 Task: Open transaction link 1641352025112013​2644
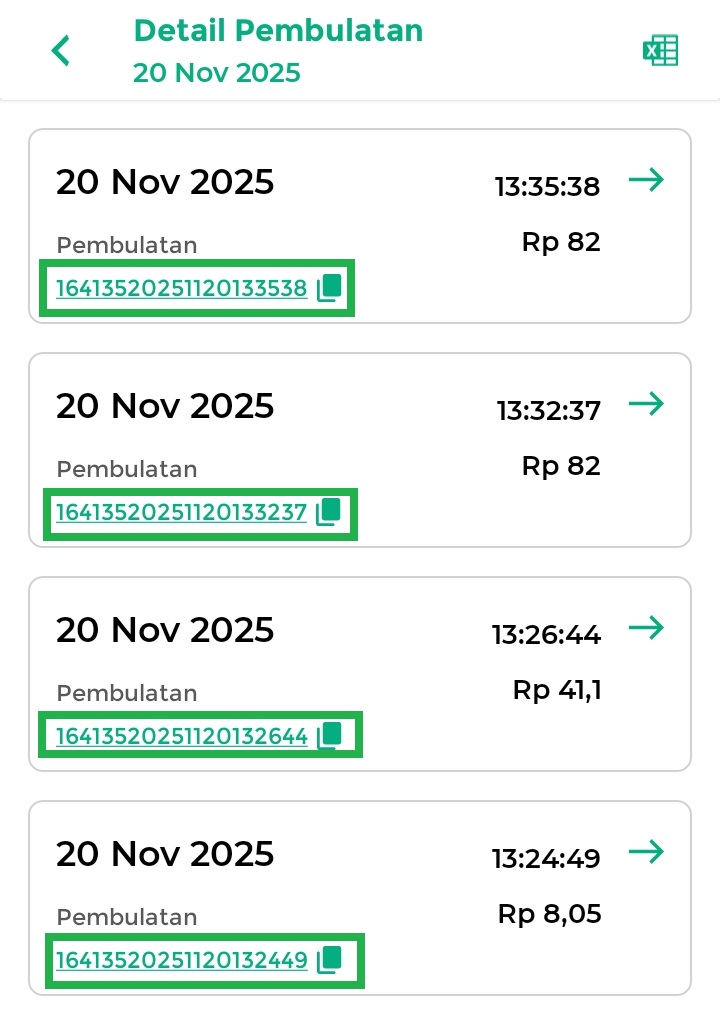(x=181, y=738)
